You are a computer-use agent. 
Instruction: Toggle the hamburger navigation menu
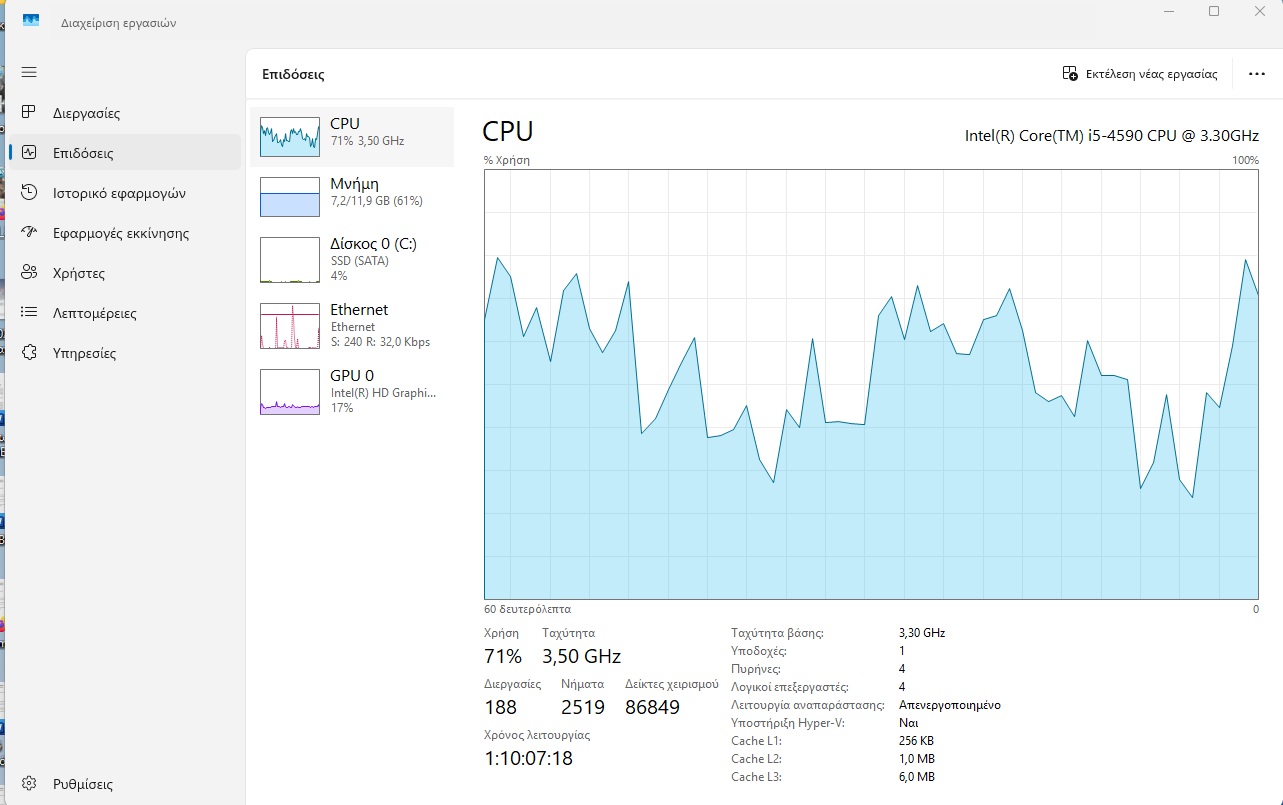coord(29,72)
